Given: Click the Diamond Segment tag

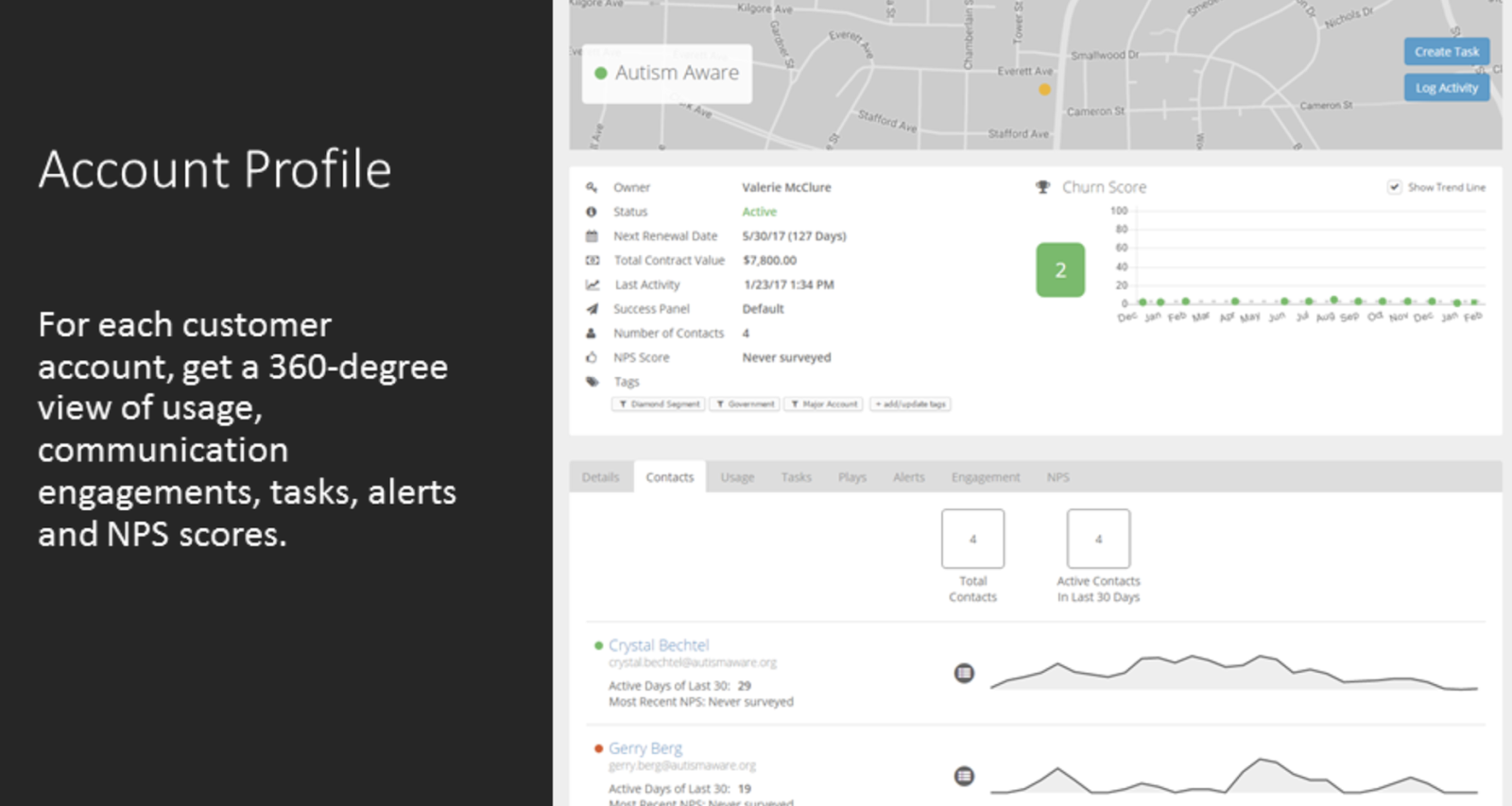Looking at the screenshot, I should pyautogui.click(x=659, y=404).
